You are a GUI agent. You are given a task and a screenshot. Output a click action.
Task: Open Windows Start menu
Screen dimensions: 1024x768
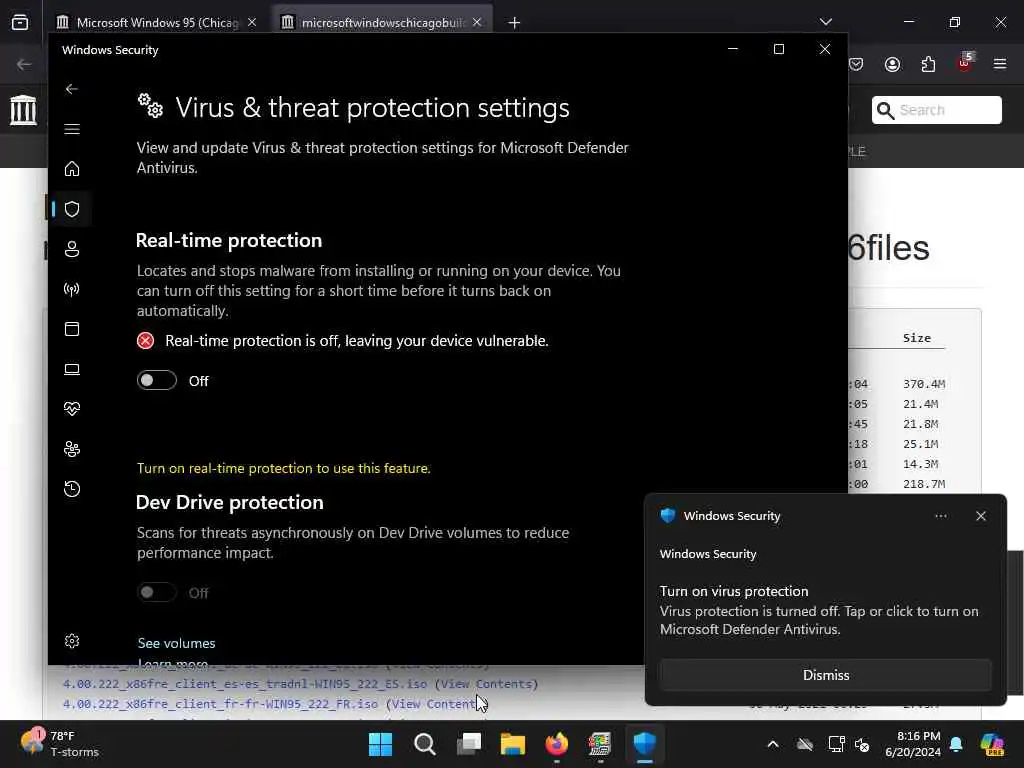click(380, 744)
